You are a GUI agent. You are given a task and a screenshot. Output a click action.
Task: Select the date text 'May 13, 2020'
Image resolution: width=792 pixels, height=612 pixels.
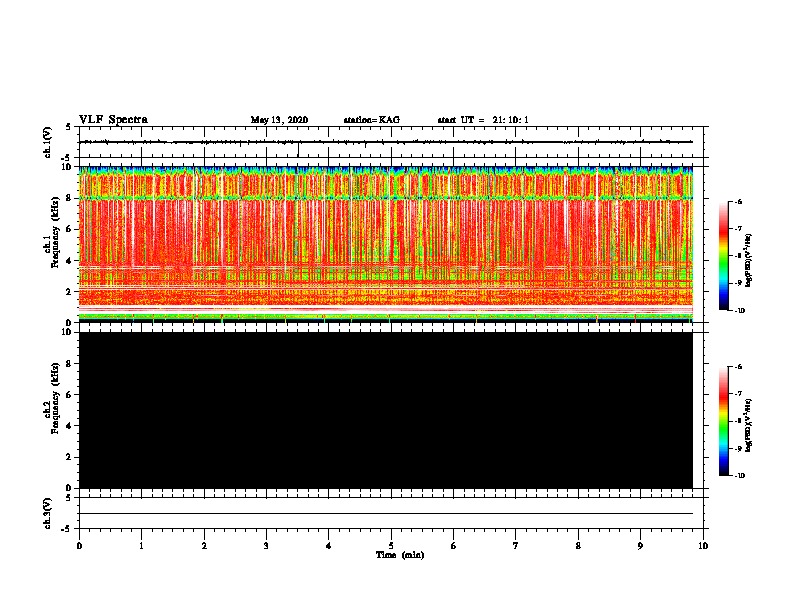click(x=279, y=120)
